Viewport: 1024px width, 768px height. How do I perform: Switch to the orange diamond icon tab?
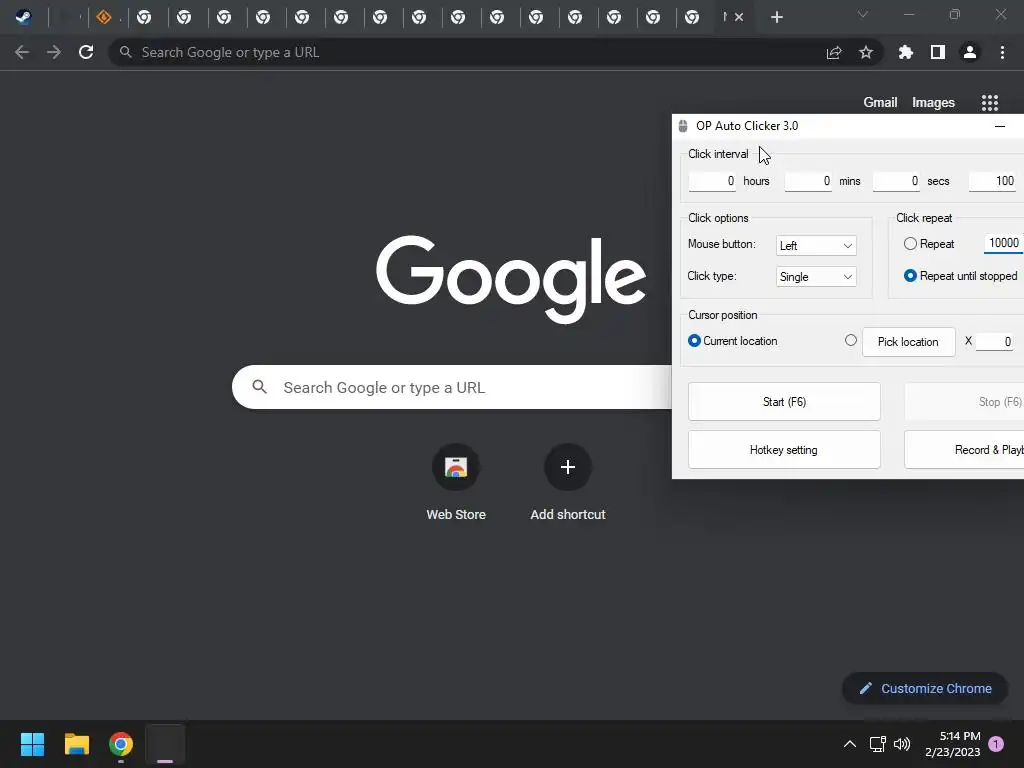(x=104, y=18)
